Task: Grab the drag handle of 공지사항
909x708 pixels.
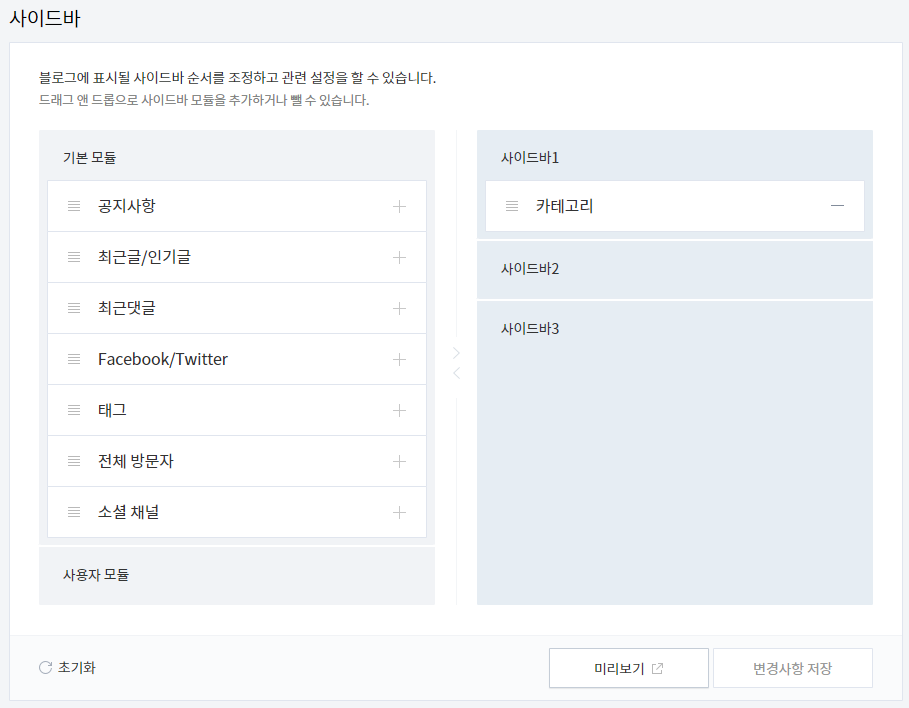Action: pyautogui.click(x=74, y=206)
